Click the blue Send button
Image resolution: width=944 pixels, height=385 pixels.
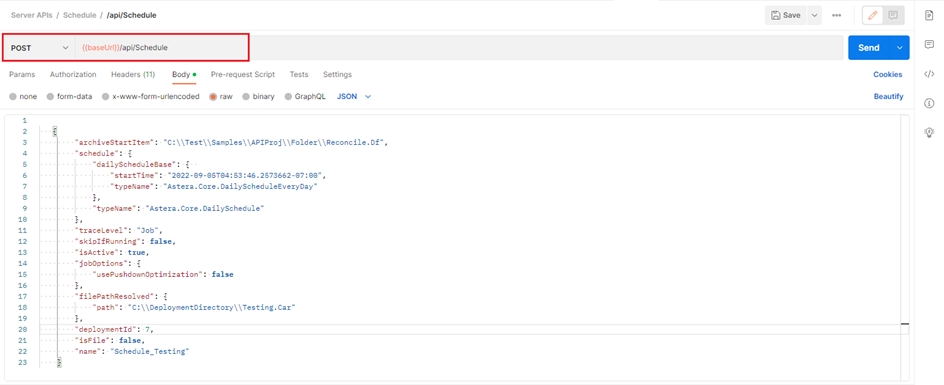pos(869,48)
